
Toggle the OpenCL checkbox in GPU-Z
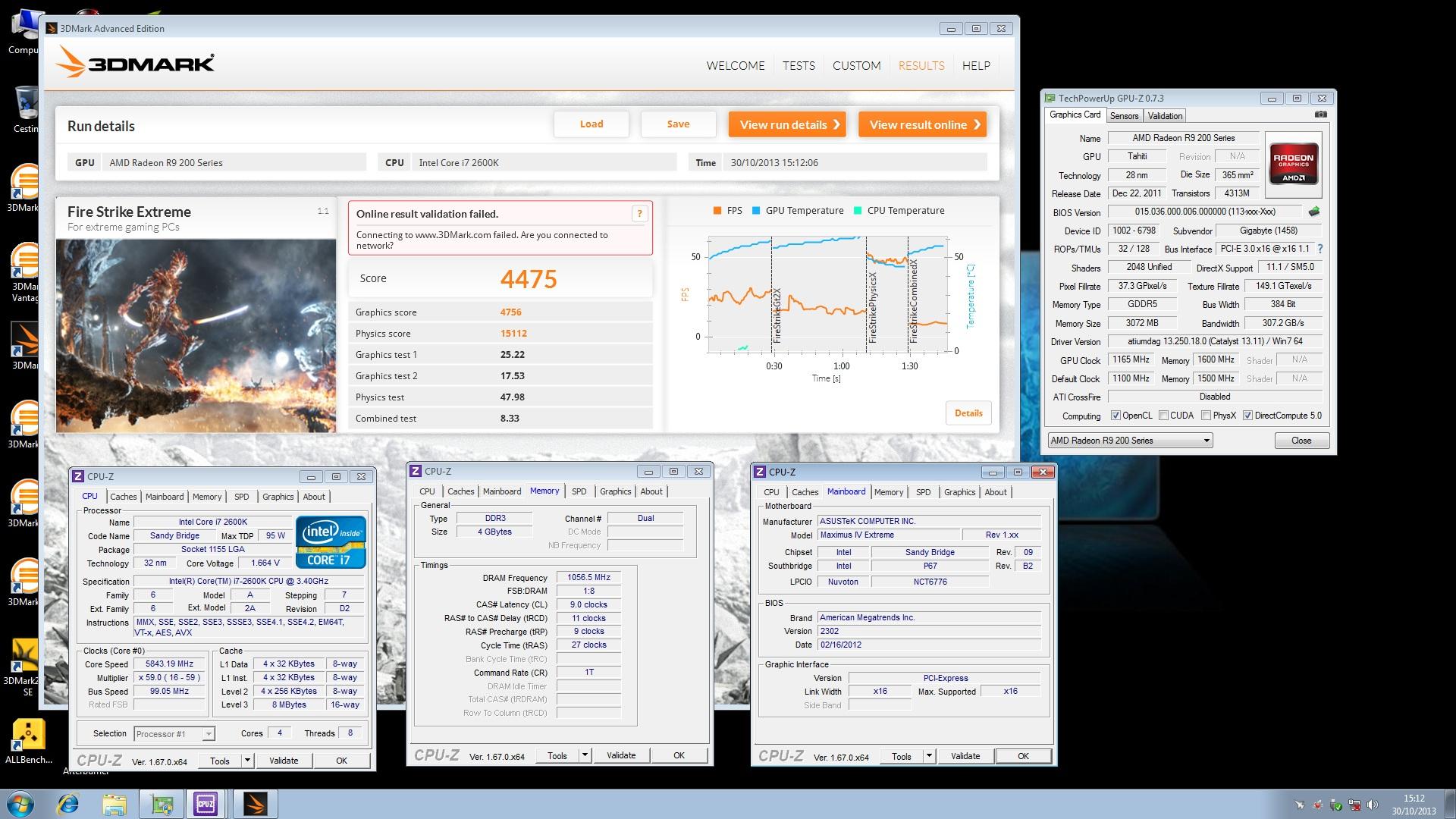[1116, 416]
